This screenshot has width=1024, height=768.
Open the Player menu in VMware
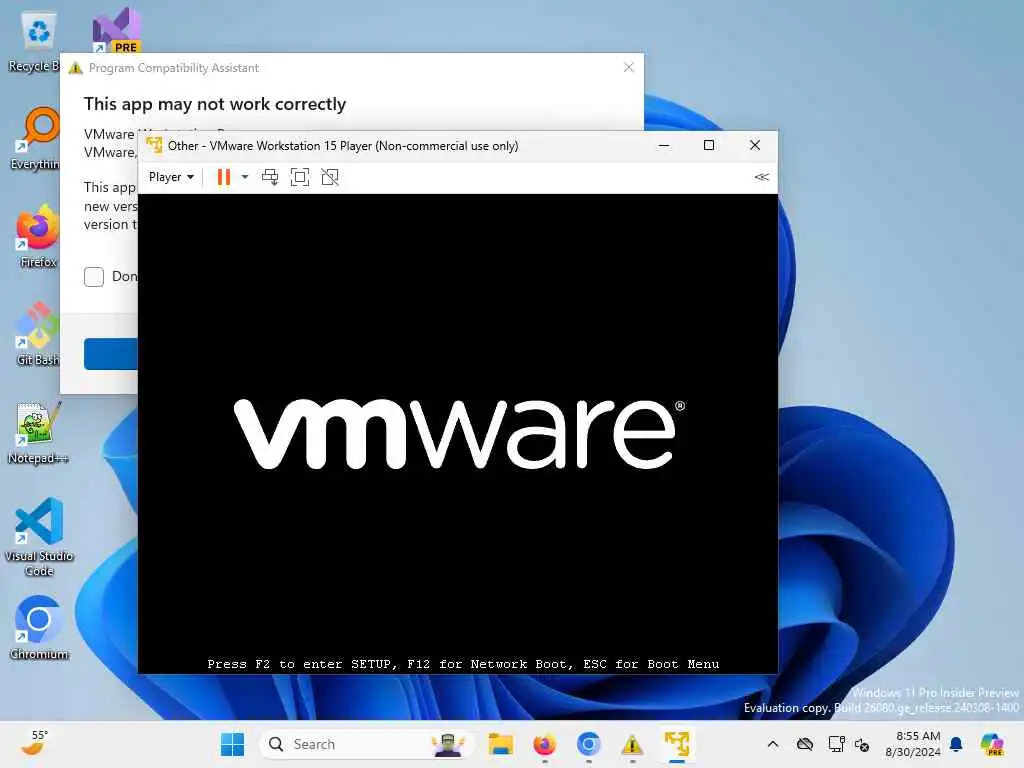[171, 177]
